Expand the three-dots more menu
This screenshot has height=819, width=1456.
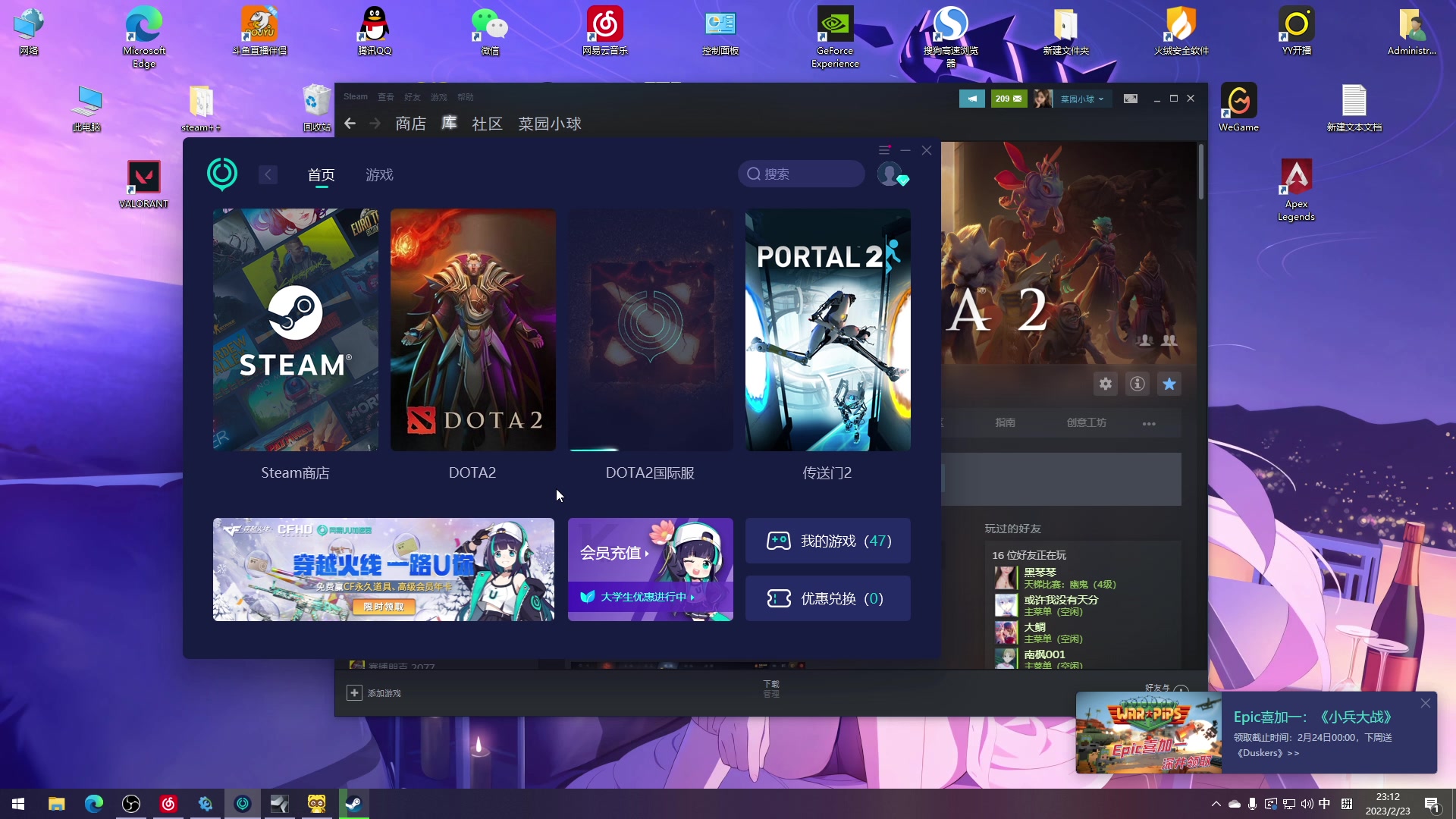click(1149, 423)
